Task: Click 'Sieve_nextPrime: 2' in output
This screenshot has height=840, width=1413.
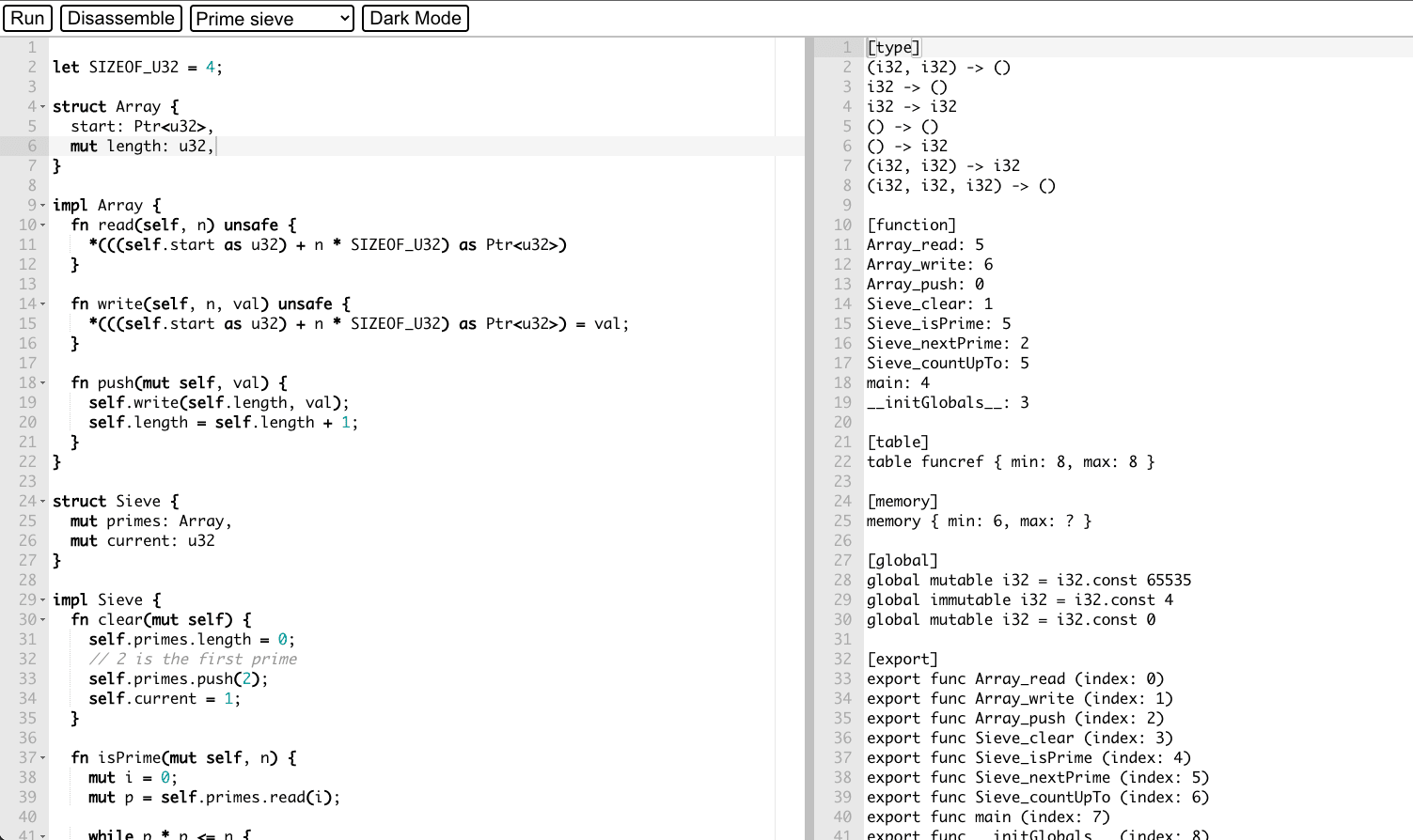Action: pyautogui.click(x=948, y=343)
